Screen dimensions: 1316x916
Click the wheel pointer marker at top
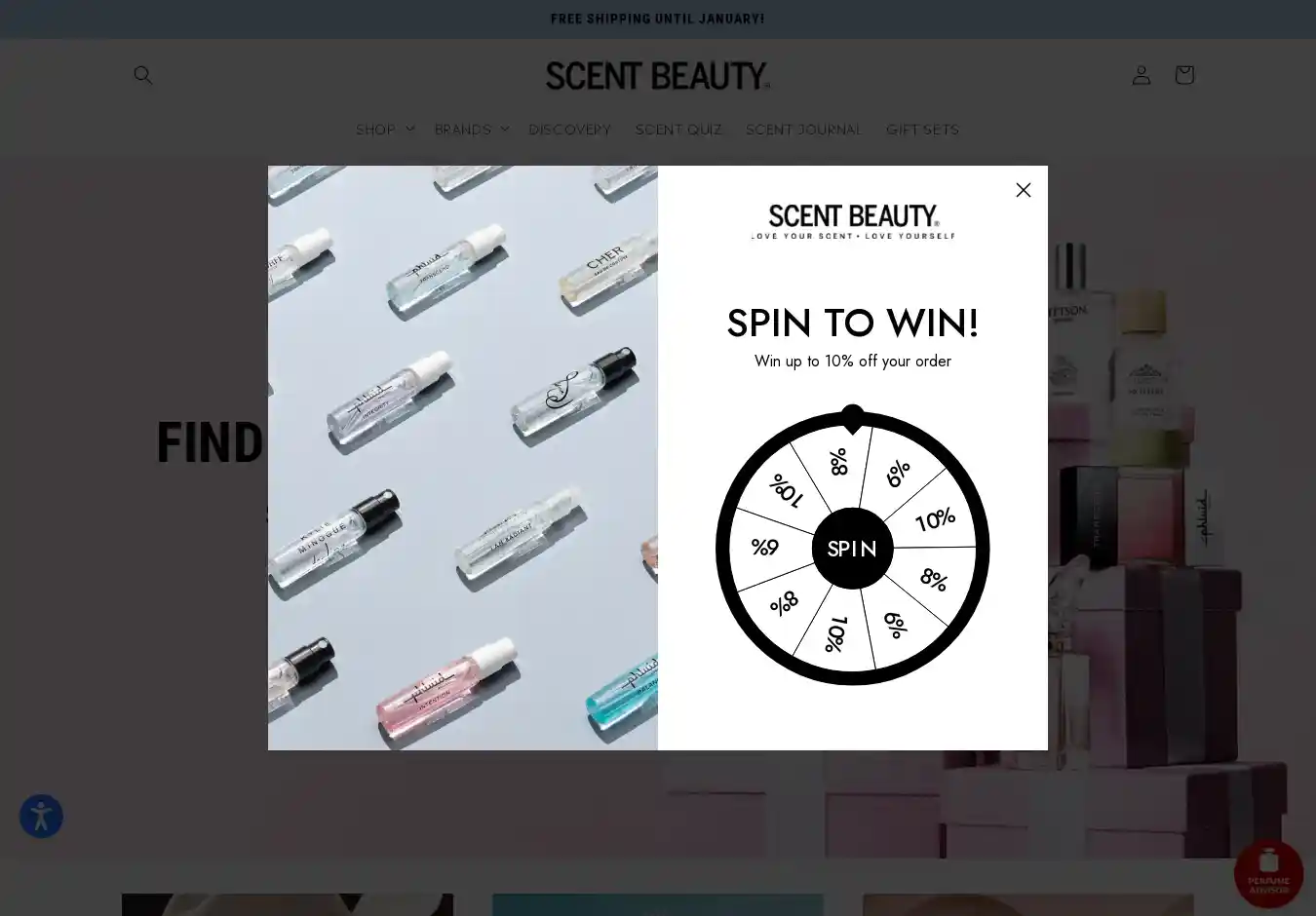coord(853,419)
